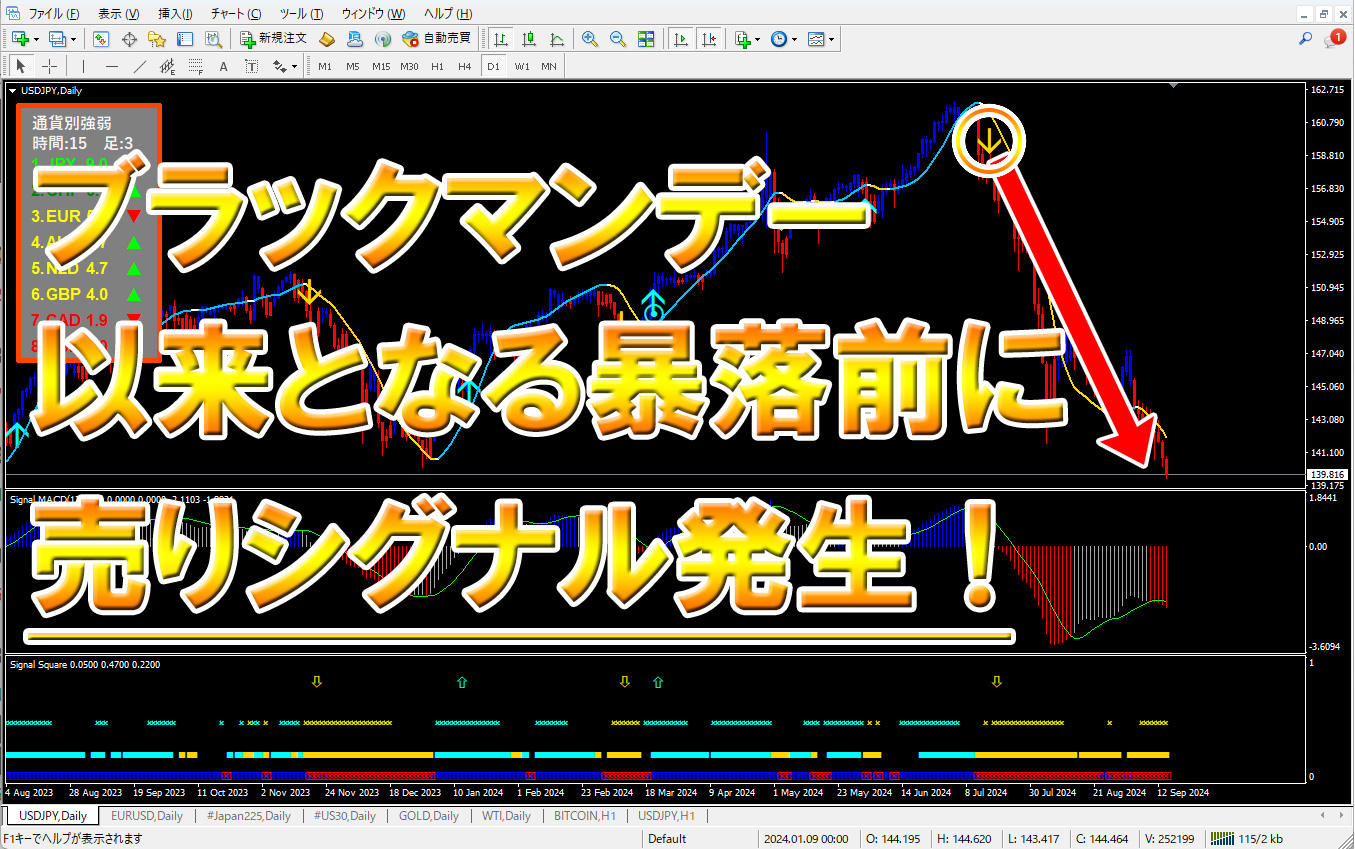Expand the Templates dropdown arrow
The width and height of the screenshot is (1355, 849).
(x=832, y=39)
